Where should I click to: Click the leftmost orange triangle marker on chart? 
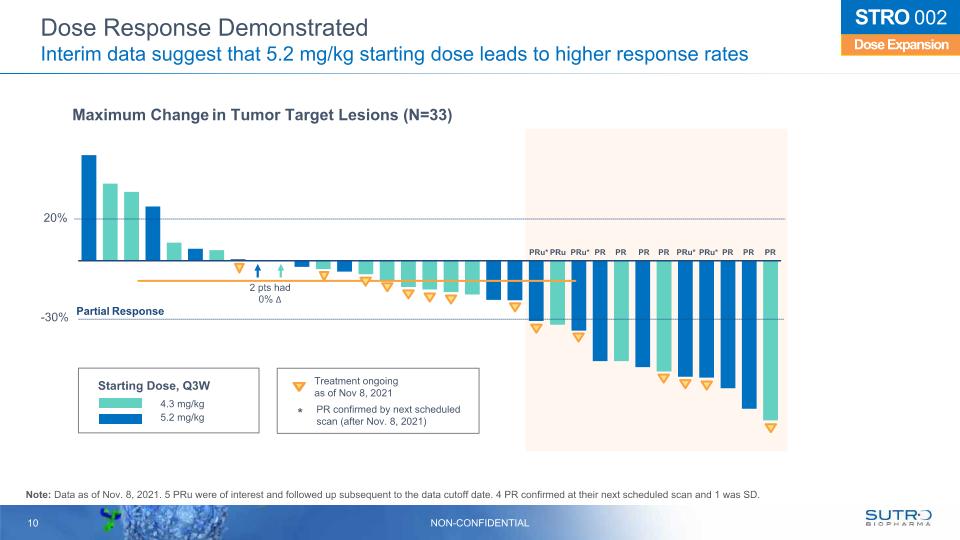point(238,267)
